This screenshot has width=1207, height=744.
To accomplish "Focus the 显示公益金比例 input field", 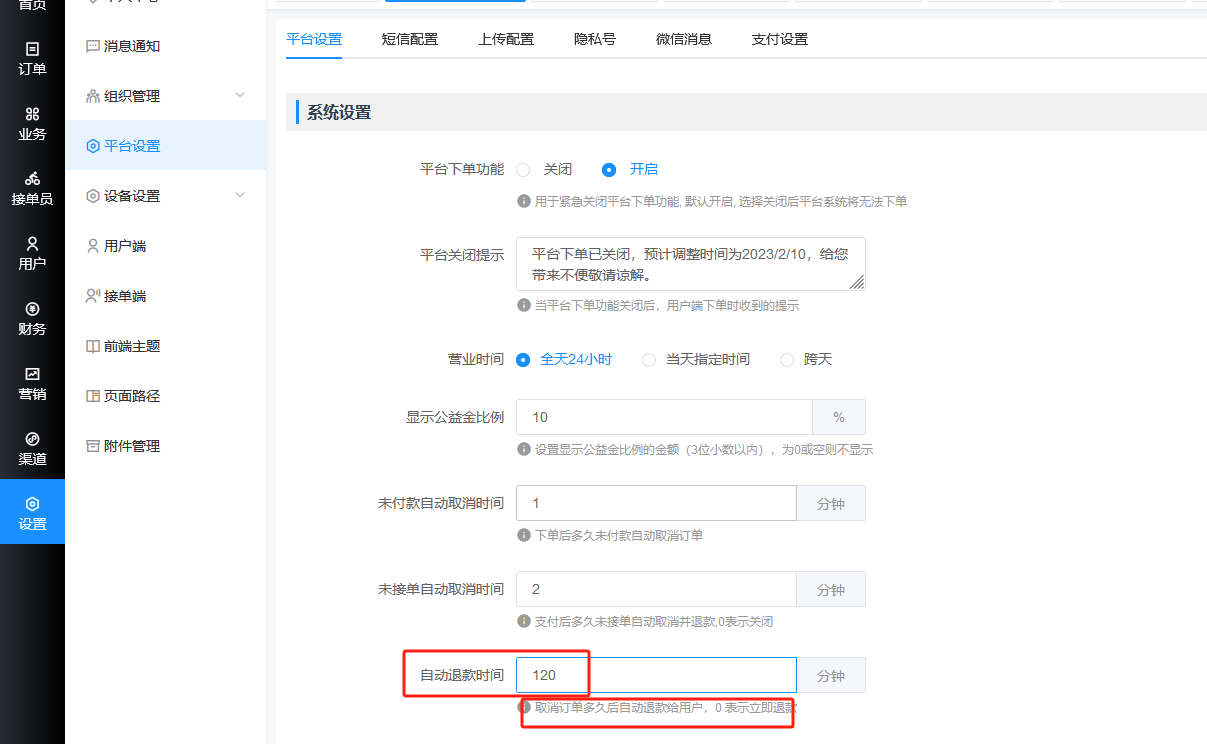I will pos(664,417).
